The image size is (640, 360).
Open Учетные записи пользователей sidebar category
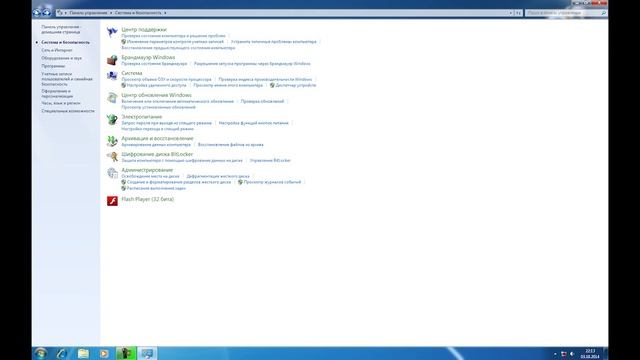(x=67, y=79)
